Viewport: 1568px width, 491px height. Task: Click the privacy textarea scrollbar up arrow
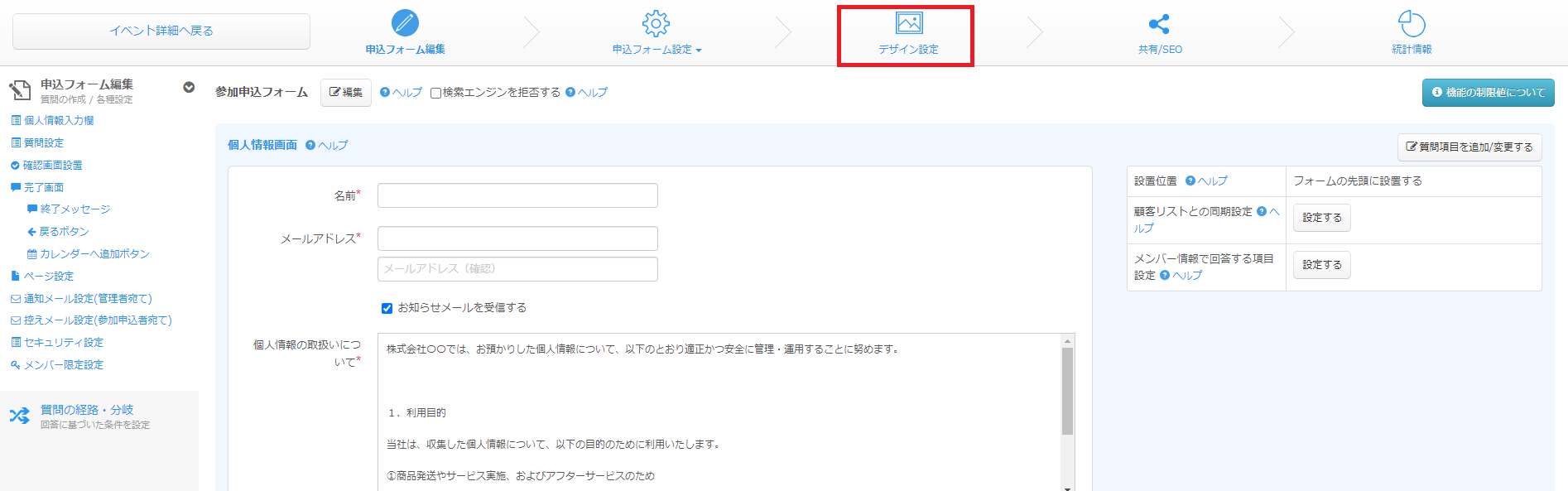(1068, 340)
